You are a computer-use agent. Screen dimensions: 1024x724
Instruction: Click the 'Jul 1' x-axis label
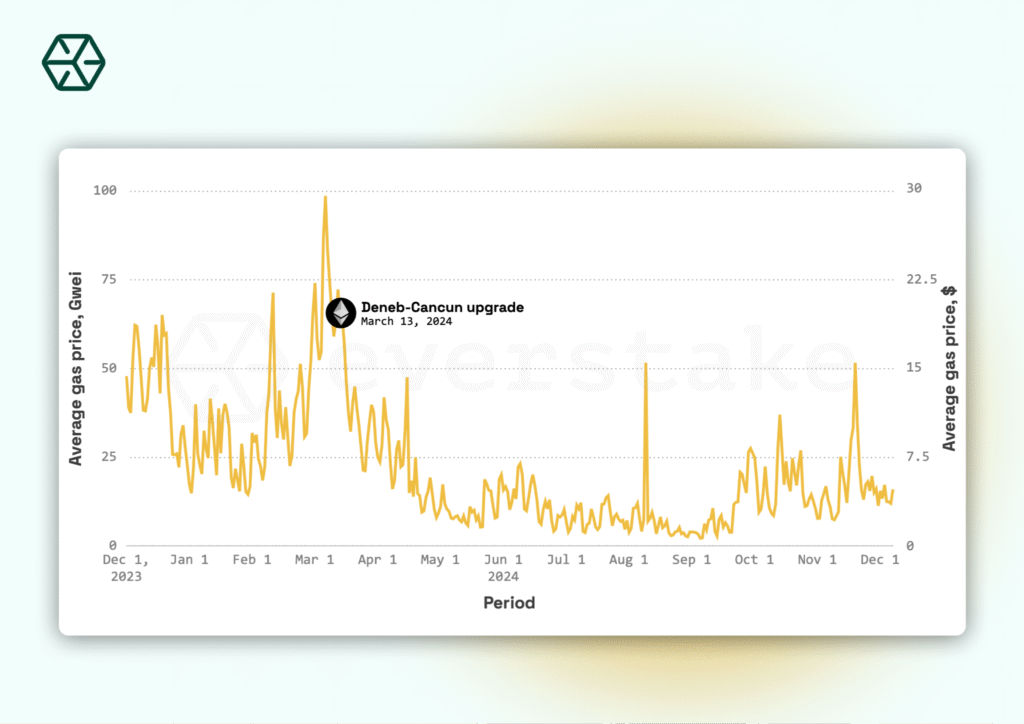[x=566, y=559]
